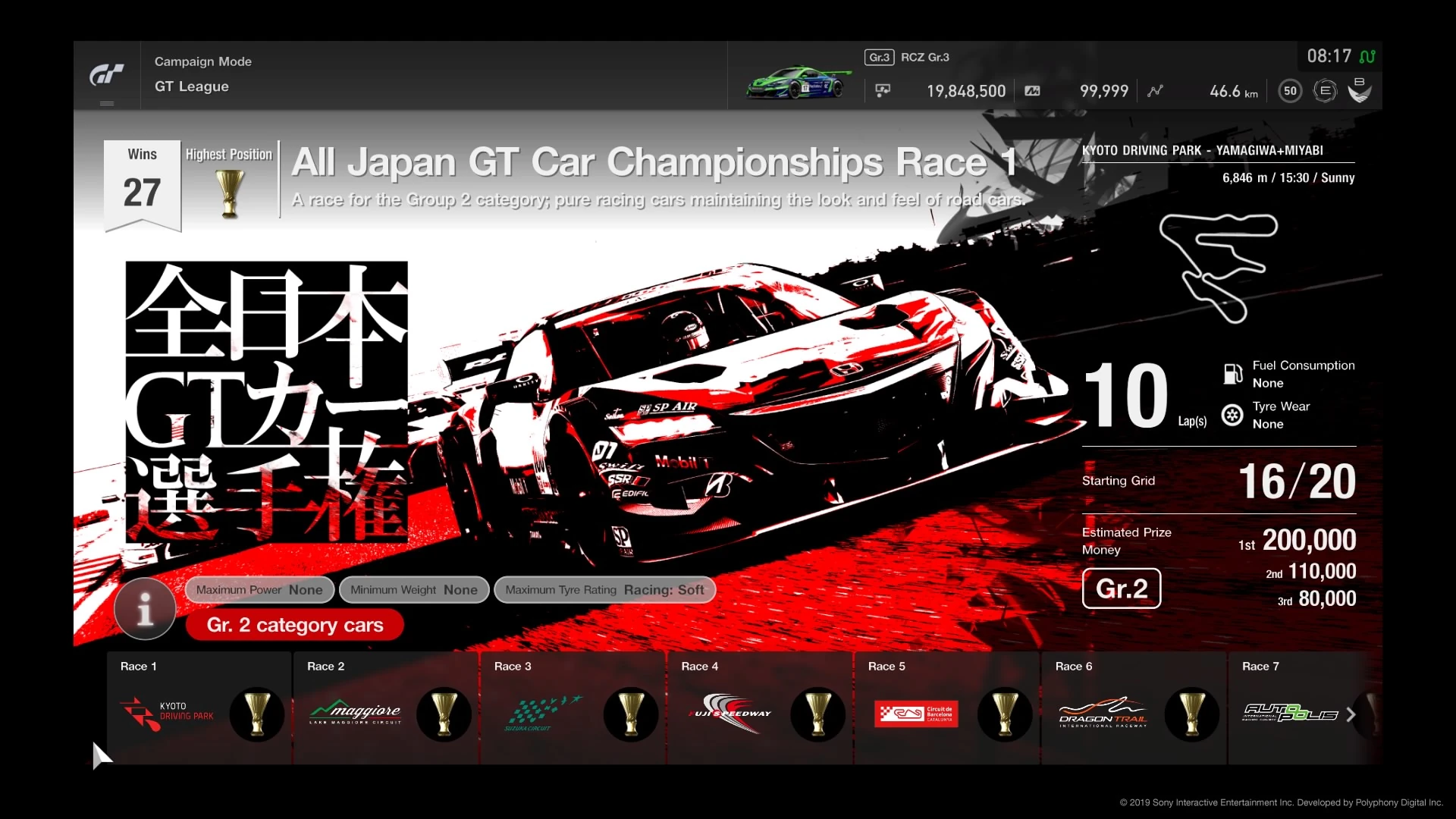Click the sportsmanship rank B icon
The height and width of the screenshot is (819, 1456).
tap(1360, 89)
